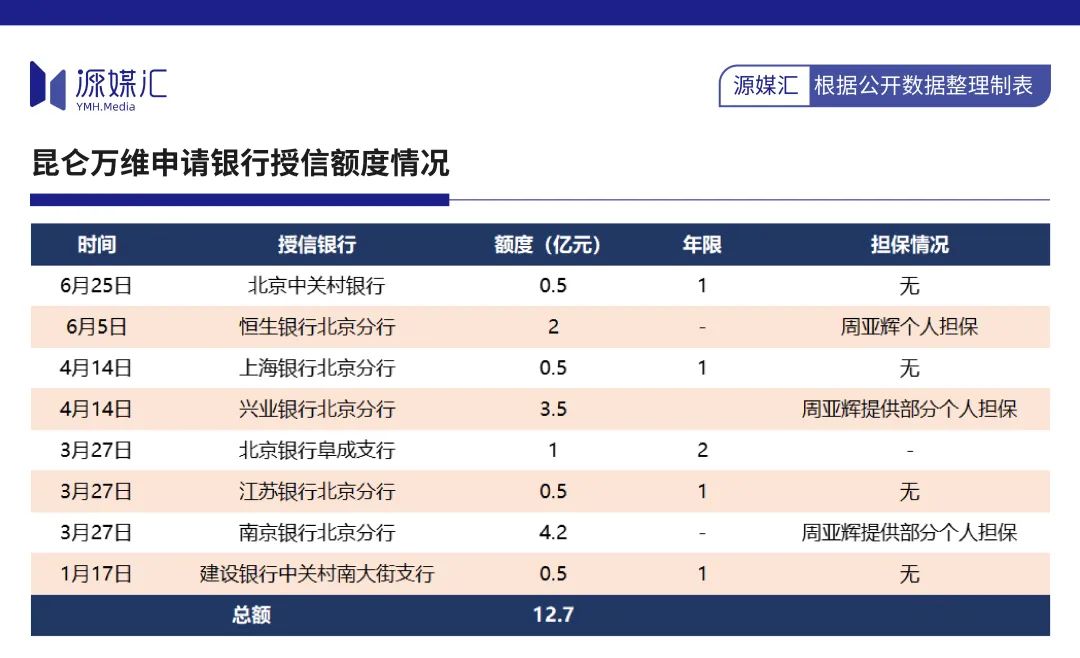Click the 根据公开数据整理制表 label
Screen dimensions: 1080x658
point(923,85)
